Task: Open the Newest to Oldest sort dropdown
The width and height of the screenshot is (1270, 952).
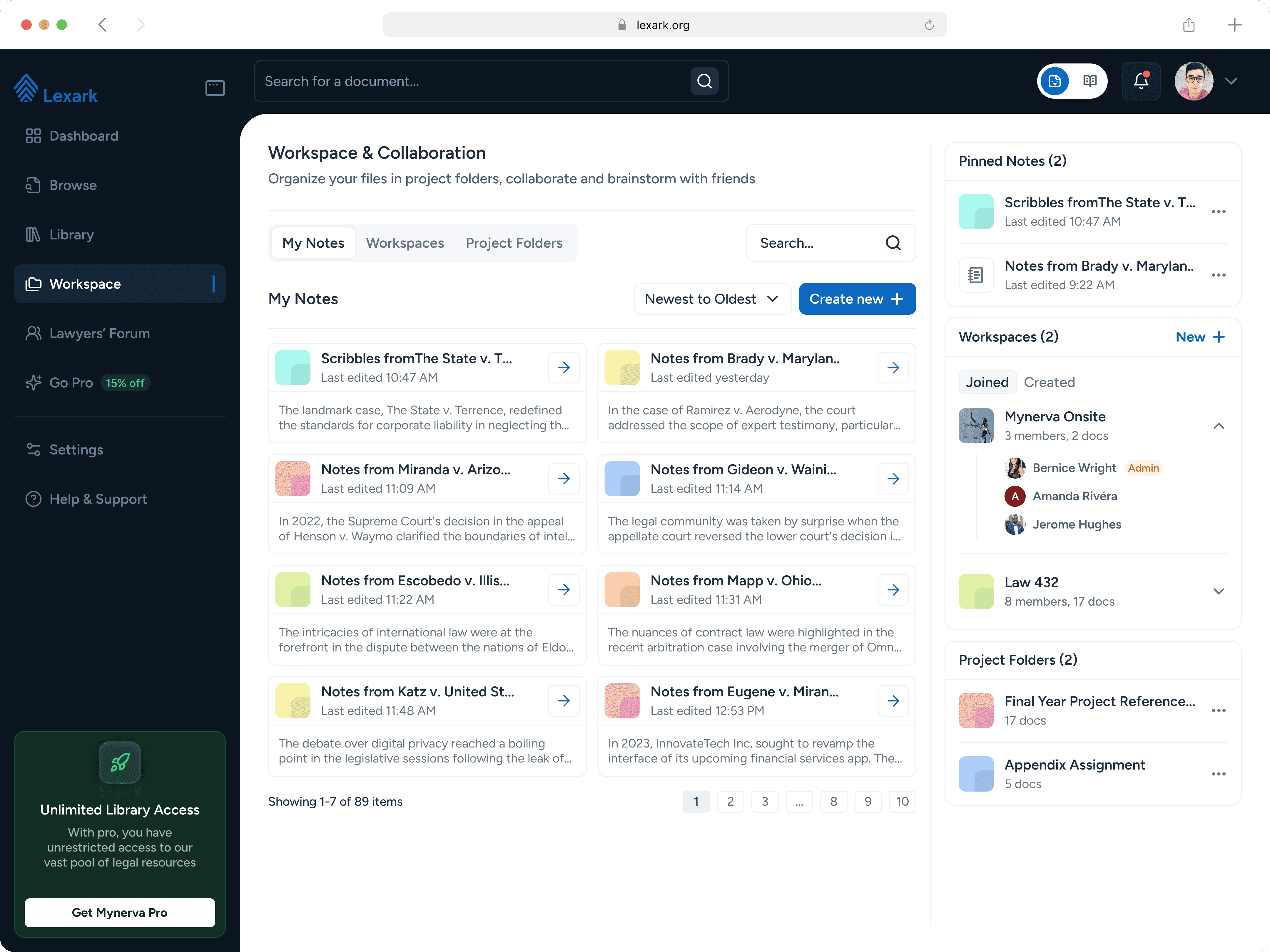Action: [x=712, y=299]
